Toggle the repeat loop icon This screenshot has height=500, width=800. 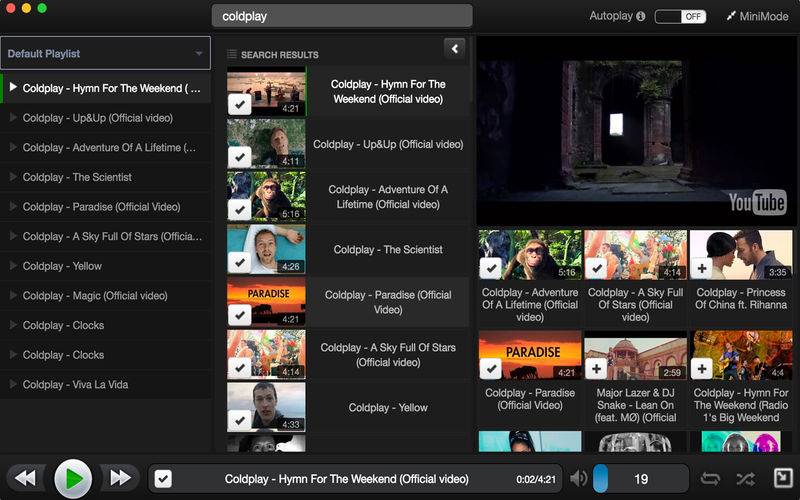(711, 479)
